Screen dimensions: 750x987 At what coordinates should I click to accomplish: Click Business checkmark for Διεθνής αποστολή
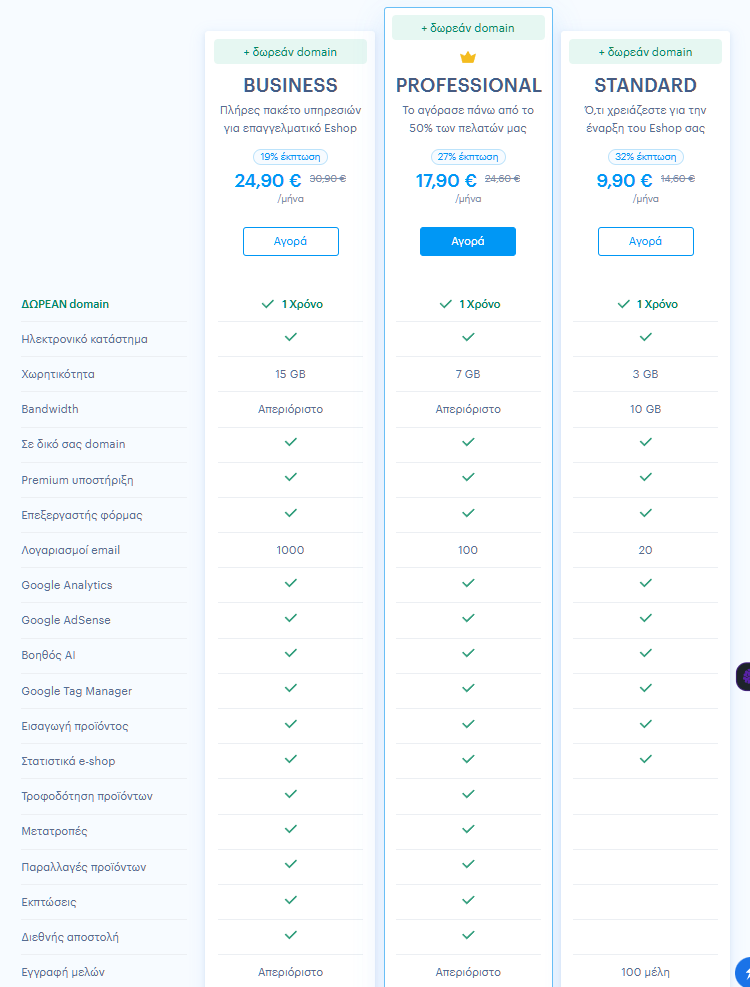coord(291,935)
